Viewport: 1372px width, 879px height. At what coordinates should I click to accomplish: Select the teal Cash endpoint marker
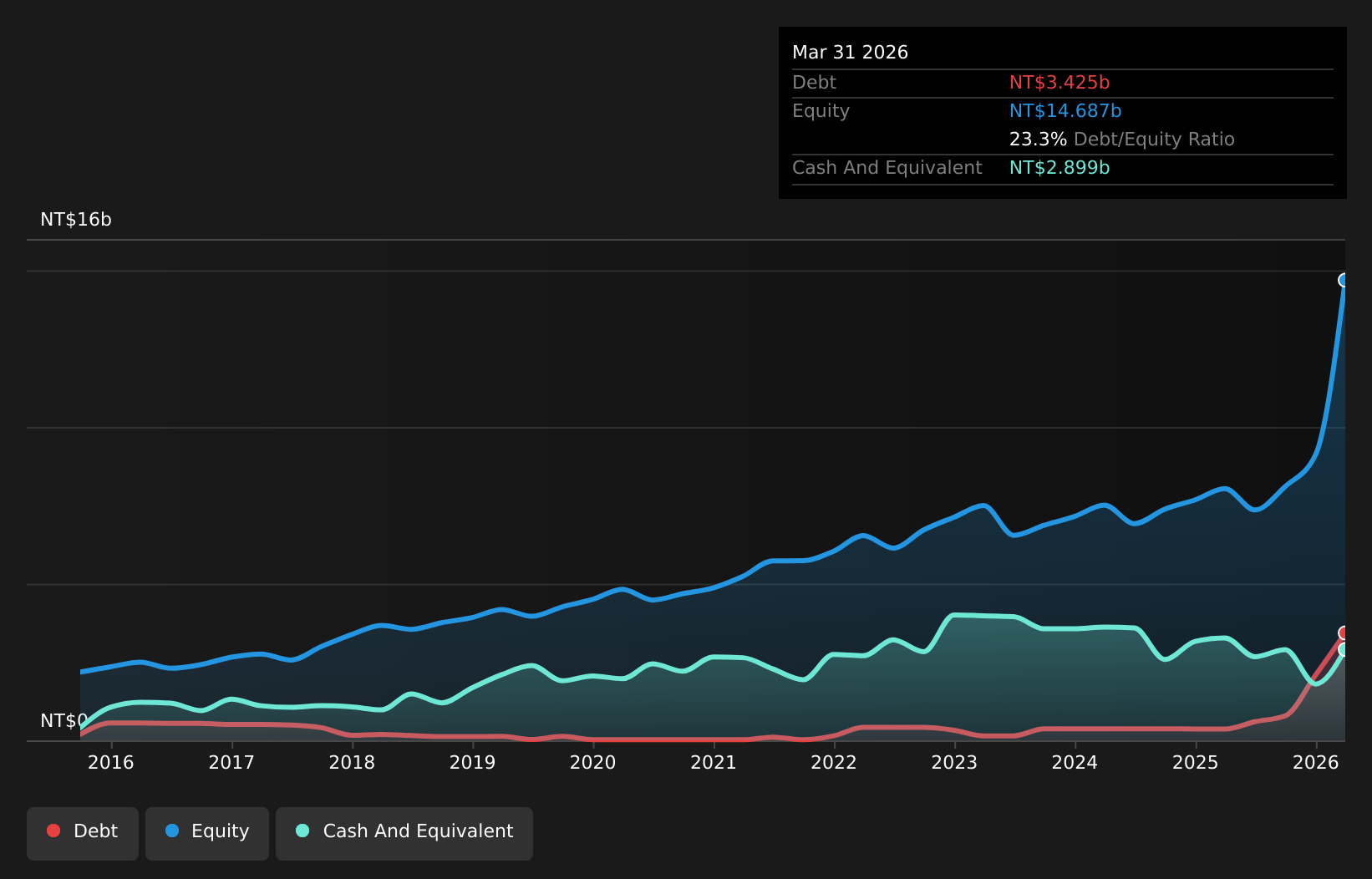click(x=1344, y=649)
